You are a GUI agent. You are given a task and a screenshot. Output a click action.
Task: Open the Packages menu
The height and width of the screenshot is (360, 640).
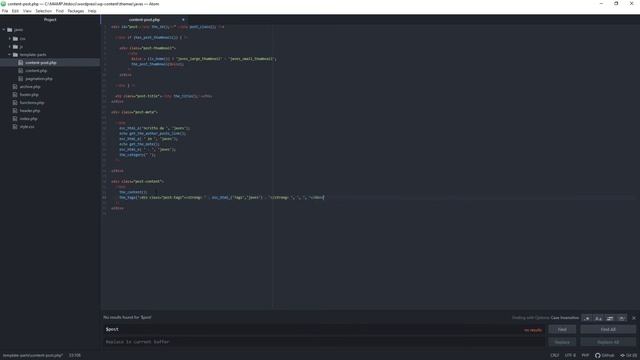(76, 11)
